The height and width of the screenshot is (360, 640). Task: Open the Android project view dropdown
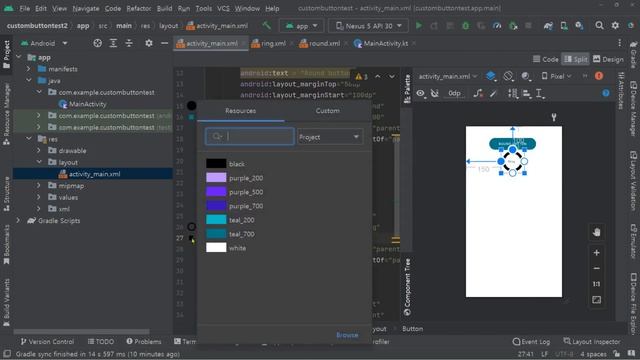pyautogui.click(x=44, y=43)
